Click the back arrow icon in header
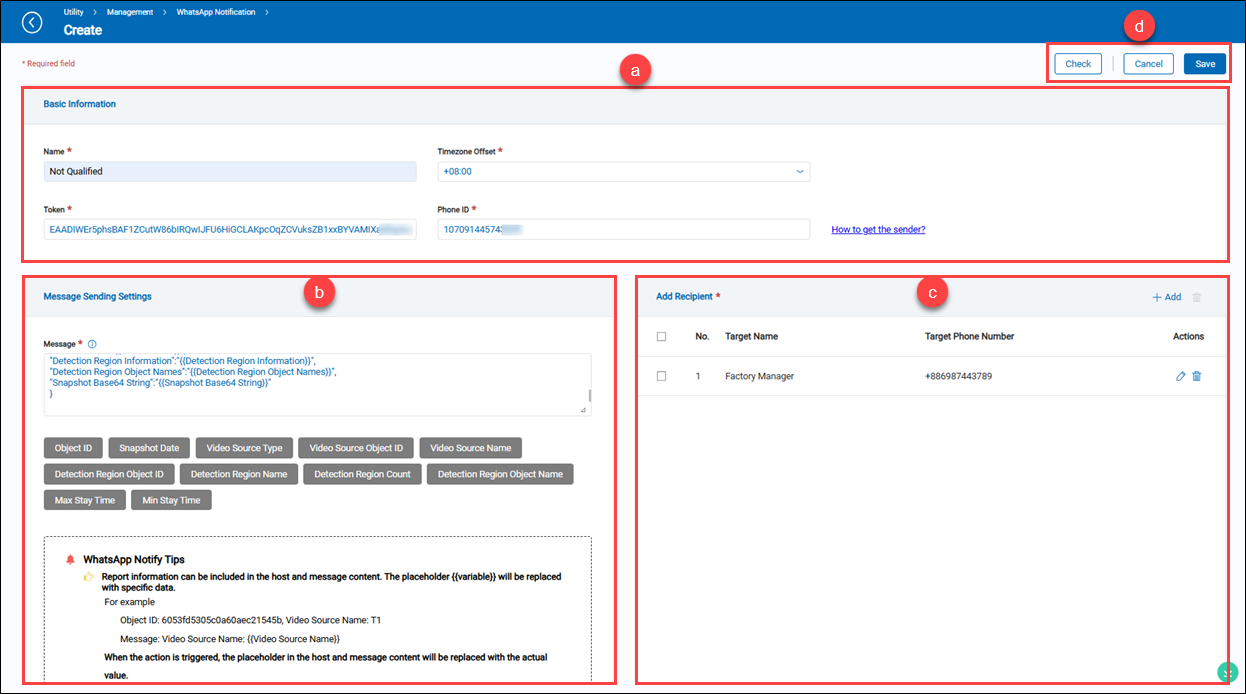Image resolution: width=1246 pixels, height=694 pixels. click(x=32, y=22)
